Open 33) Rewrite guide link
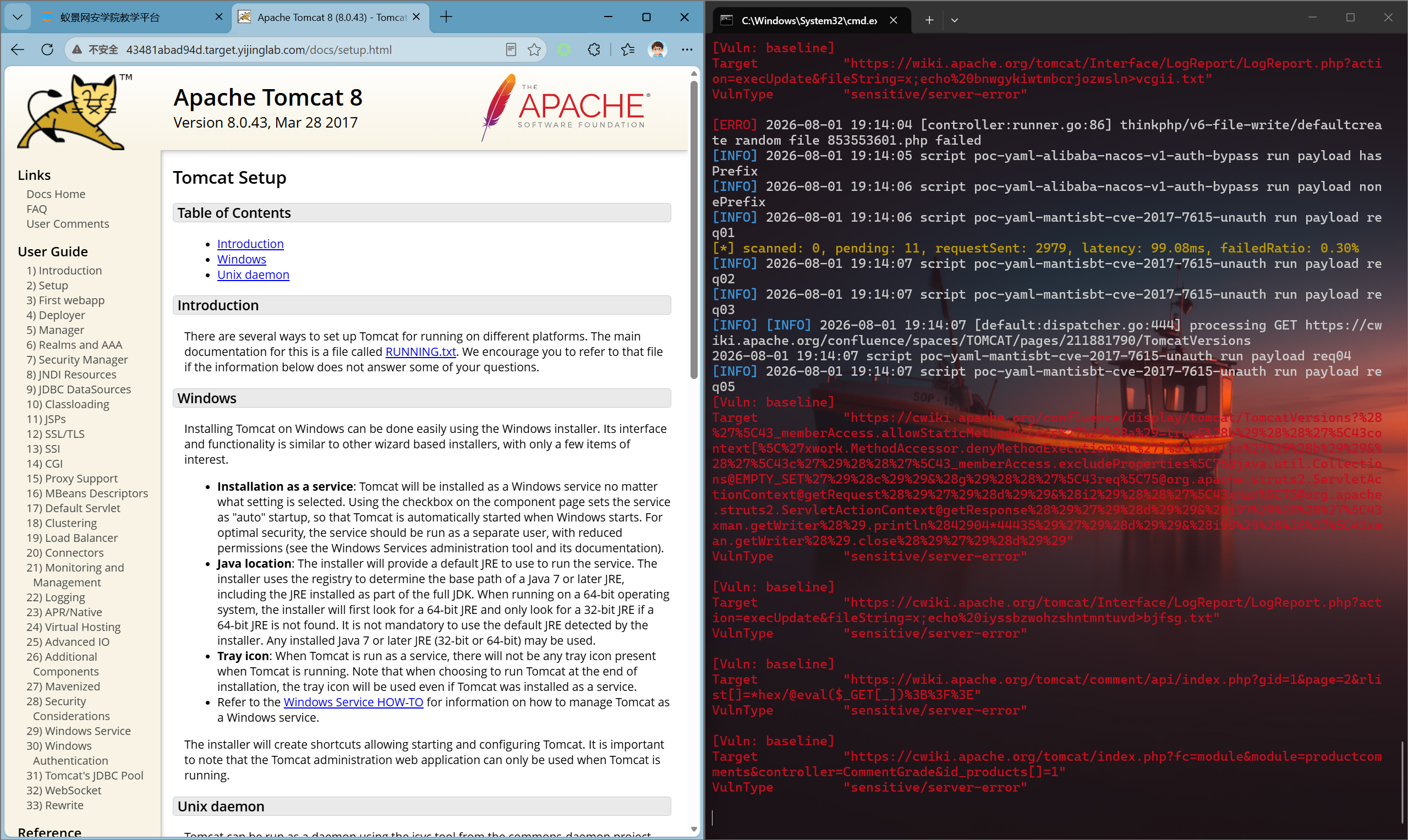The image size is (1408, 840). coord(55,805)
